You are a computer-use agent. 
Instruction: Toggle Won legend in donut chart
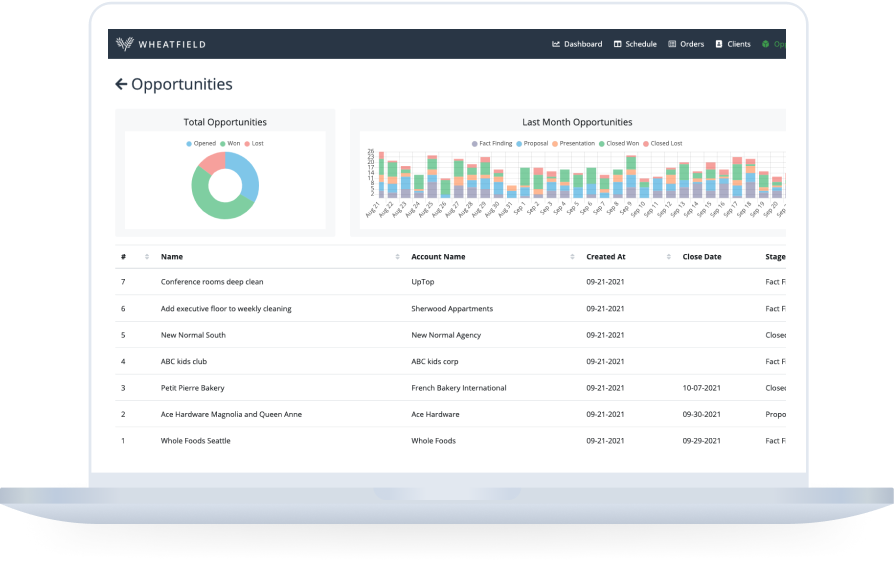[230, 144]
